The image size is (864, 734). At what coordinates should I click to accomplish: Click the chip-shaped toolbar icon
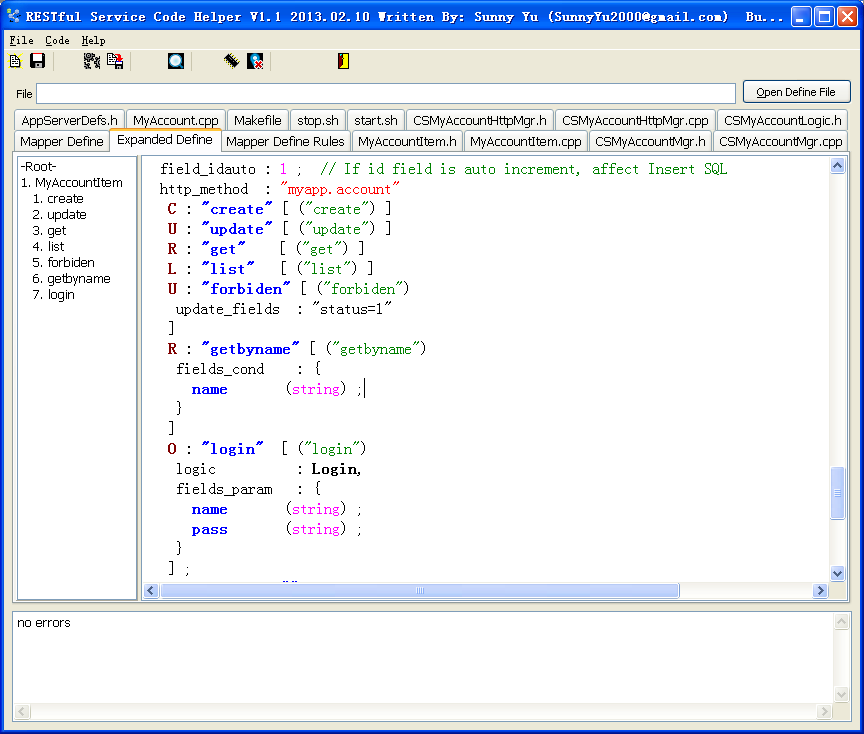point(231,61)
